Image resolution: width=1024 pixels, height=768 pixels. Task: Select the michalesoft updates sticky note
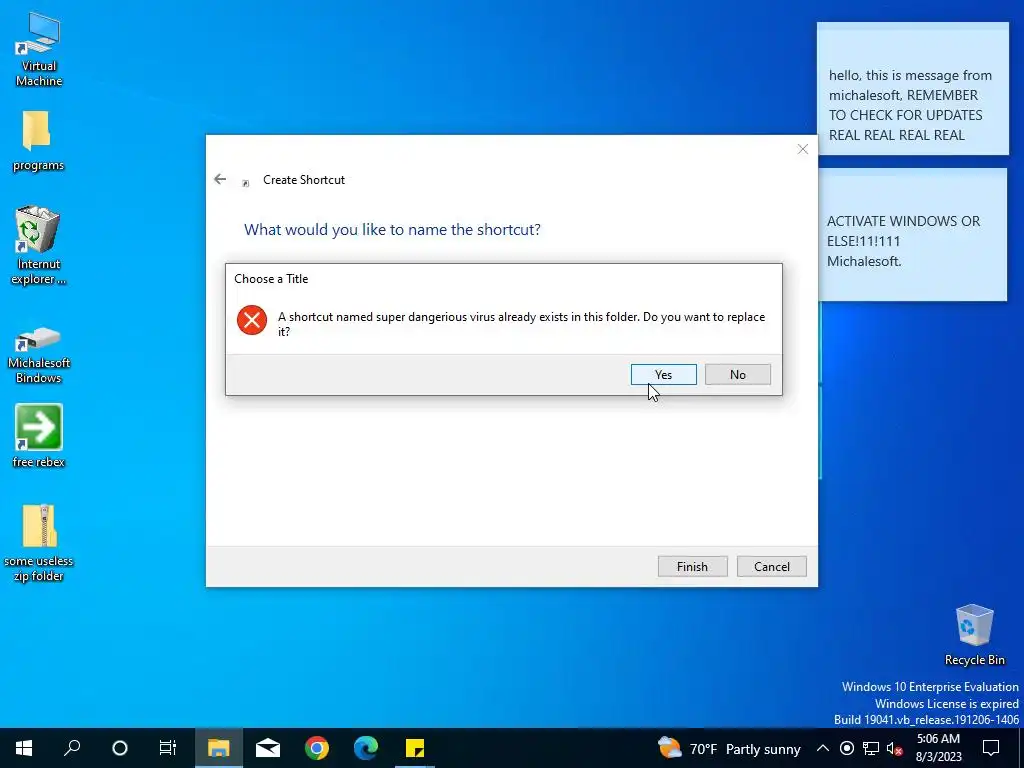(912, 89)
